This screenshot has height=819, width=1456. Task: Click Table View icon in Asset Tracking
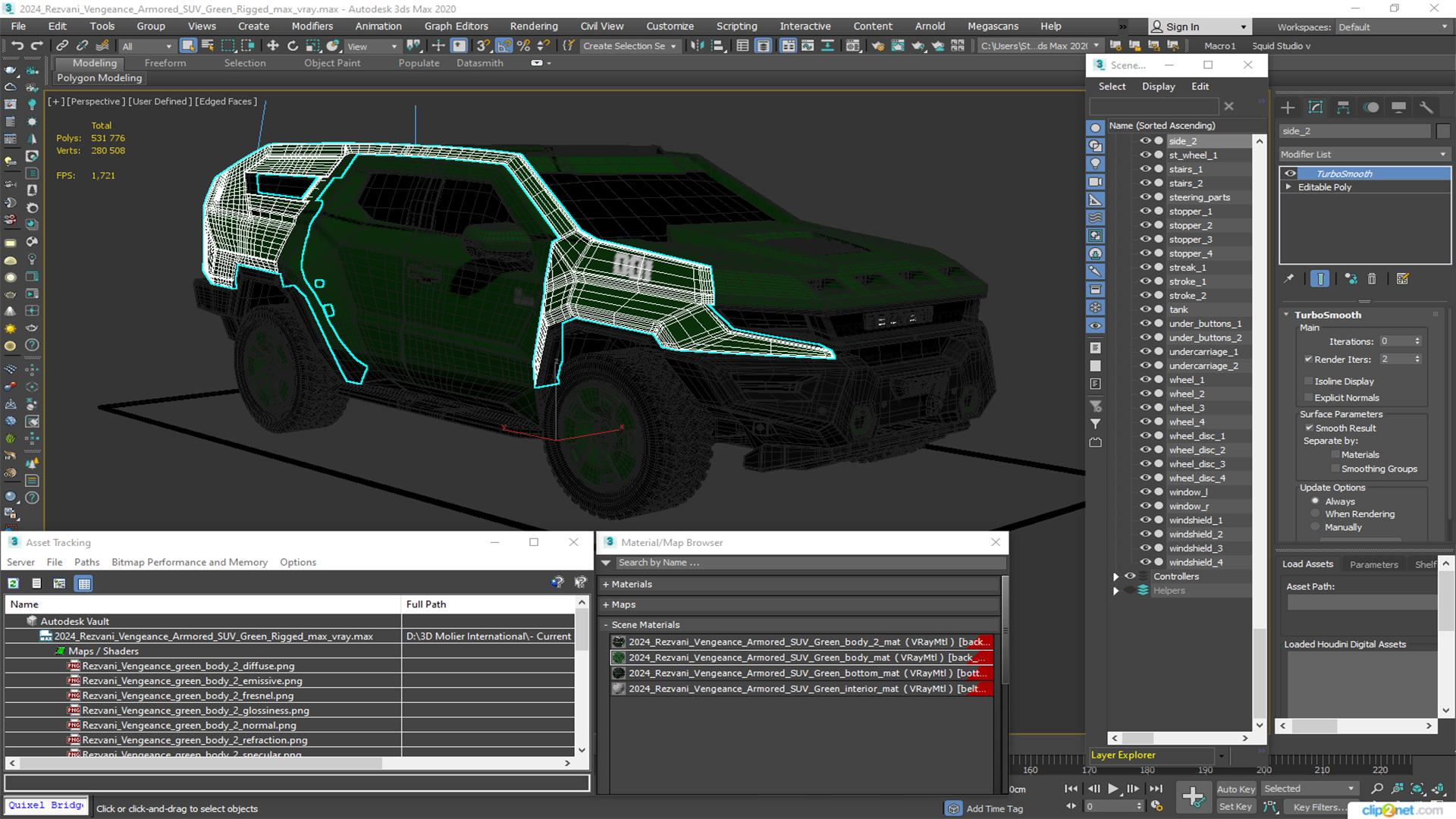pyautogui.click(x=84, y=583)
